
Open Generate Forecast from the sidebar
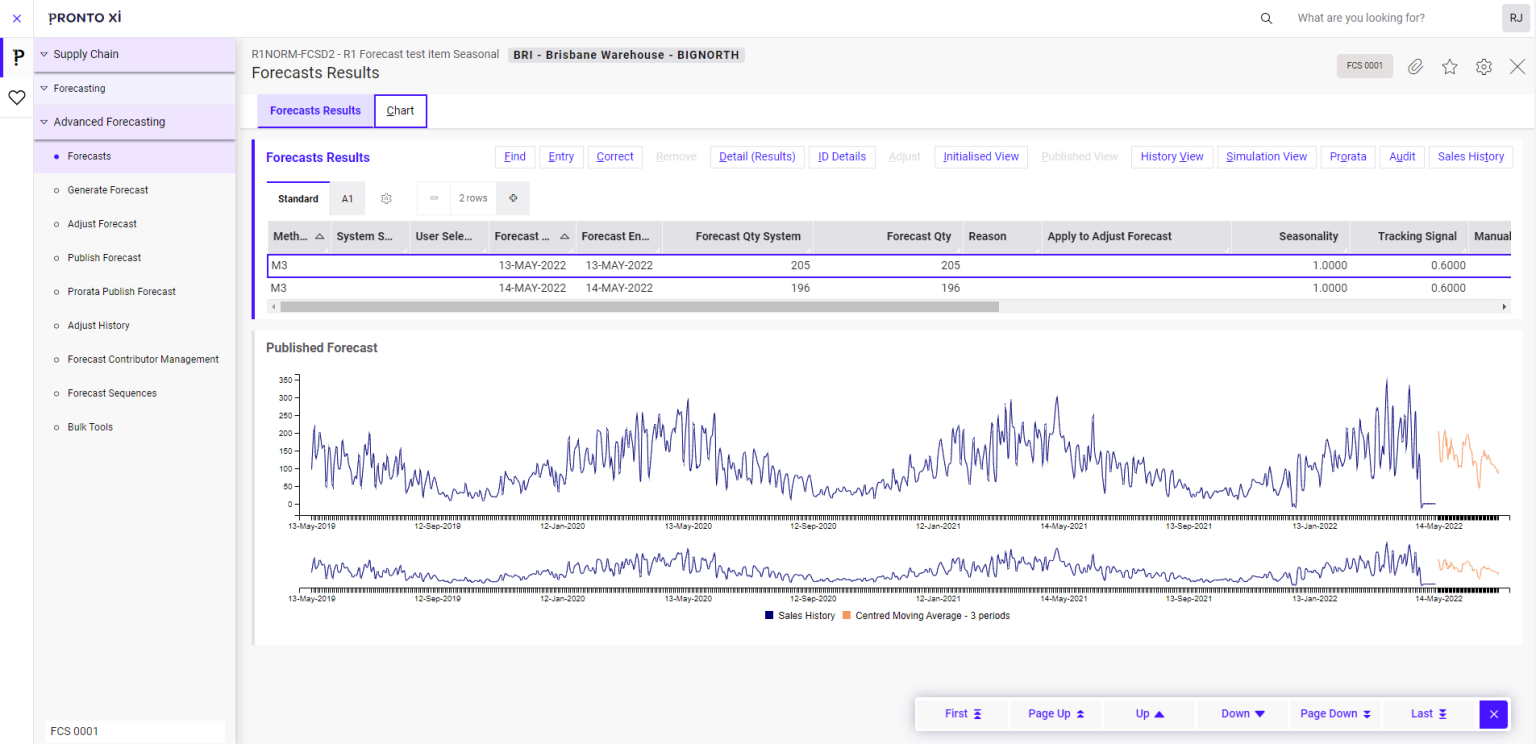pos(108,190)
